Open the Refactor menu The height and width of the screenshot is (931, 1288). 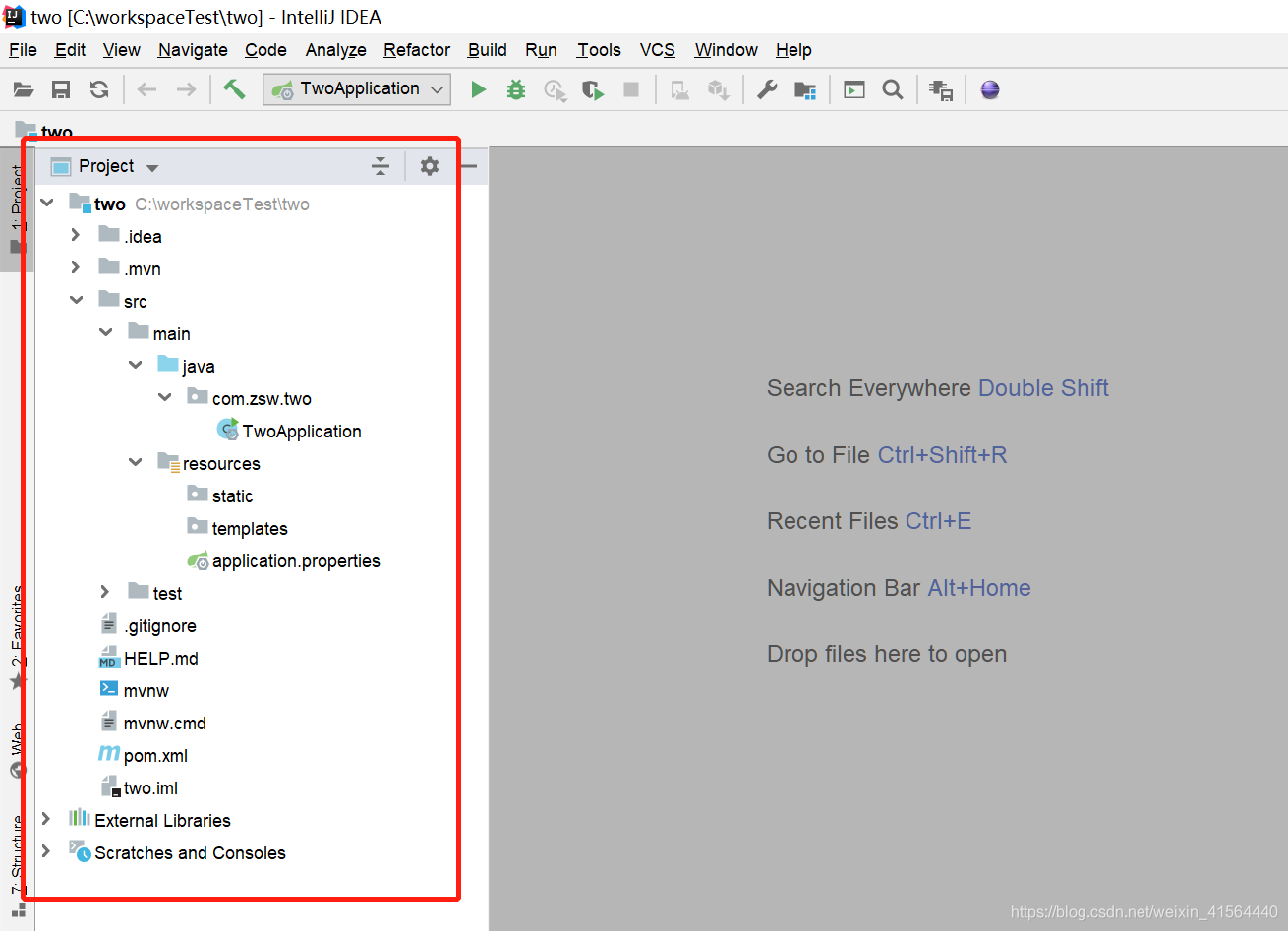click(417, 50)
